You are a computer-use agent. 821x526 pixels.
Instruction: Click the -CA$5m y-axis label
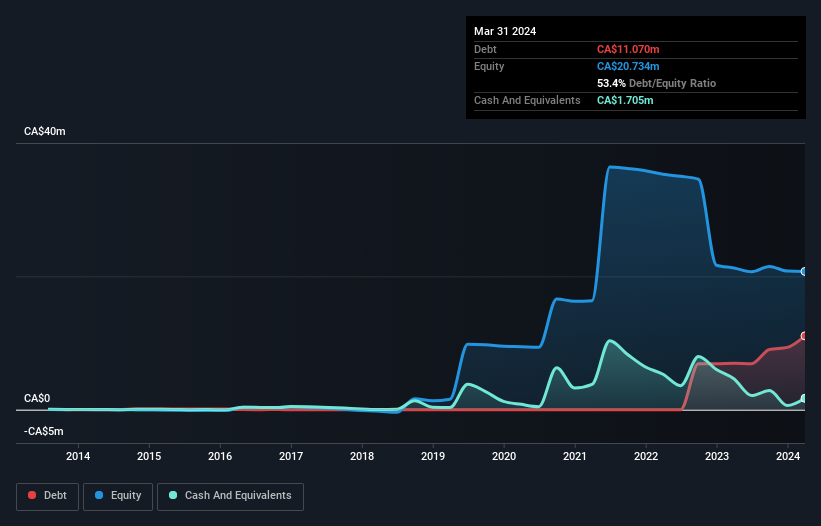tap(43, 431)
